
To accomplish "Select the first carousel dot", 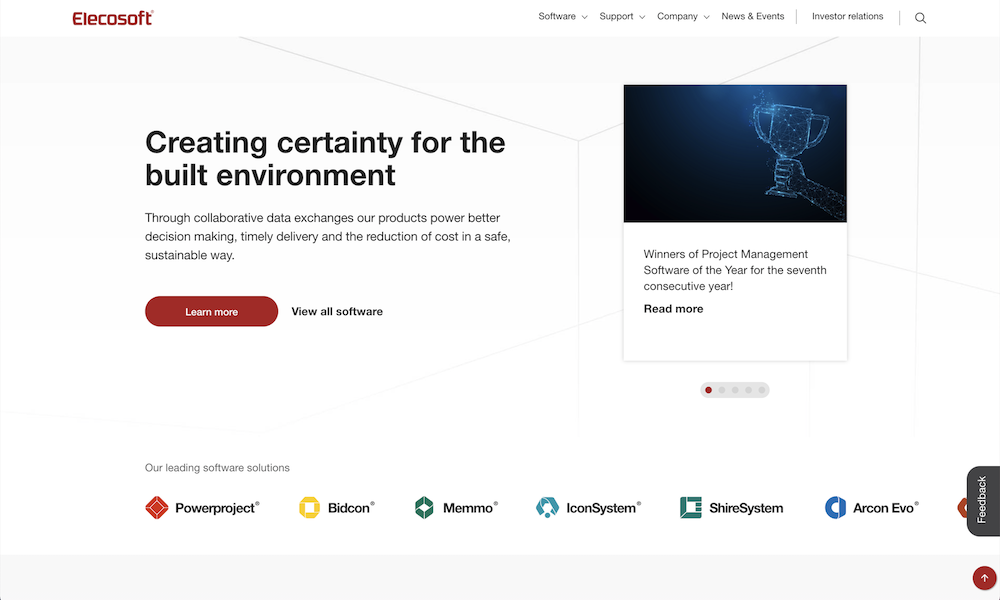I will click(x=709, y=390).
